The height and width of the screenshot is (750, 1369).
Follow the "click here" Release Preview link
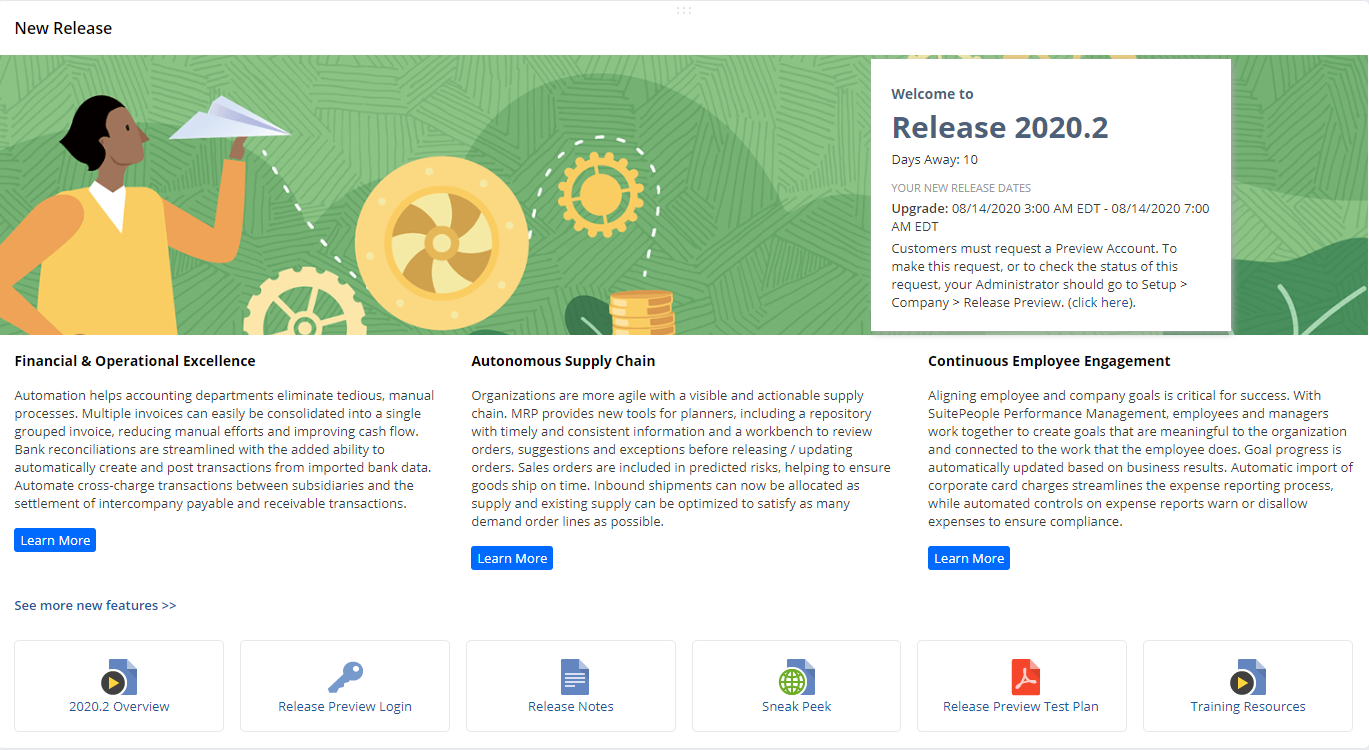tap(1101, 302)
